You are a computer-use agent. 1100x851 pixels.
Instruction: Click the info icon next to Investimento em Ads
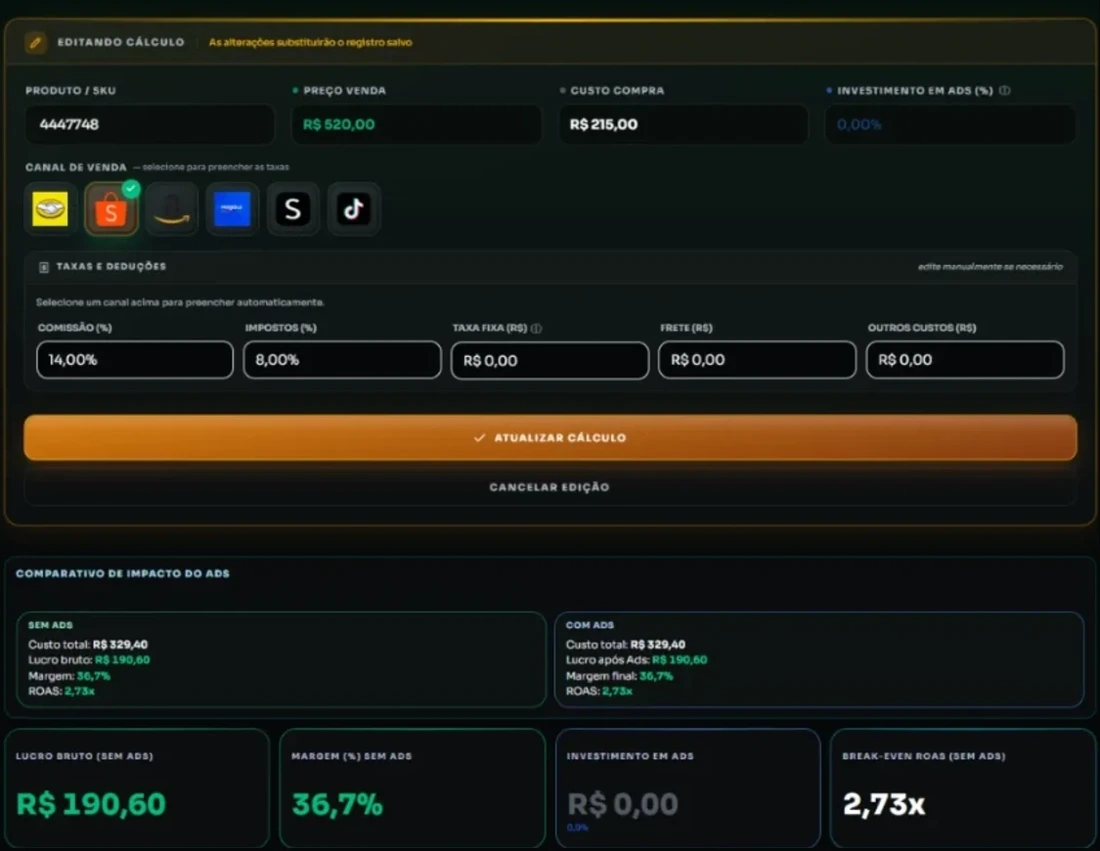(1005, 91)
